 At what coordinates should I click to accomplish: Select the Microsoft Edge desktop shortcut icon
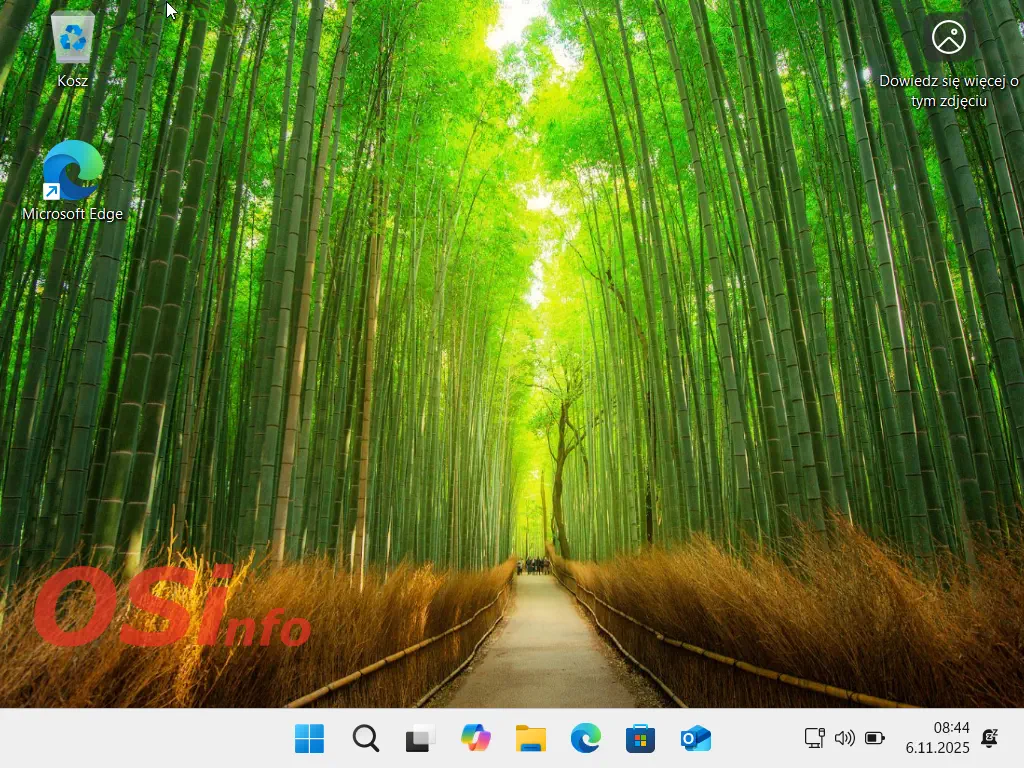click(72, 170)
